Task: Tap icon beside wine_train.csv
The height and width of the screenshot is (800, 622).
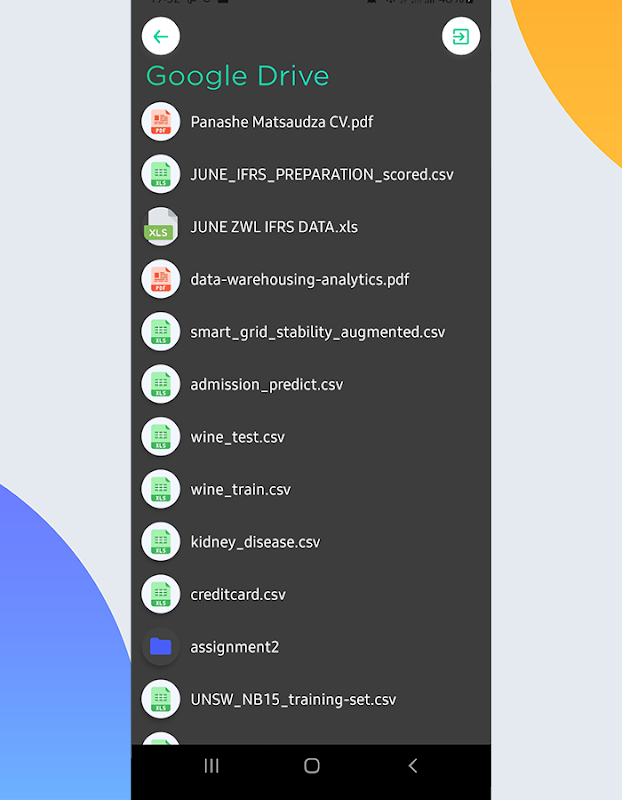Action: click(161, 489)
